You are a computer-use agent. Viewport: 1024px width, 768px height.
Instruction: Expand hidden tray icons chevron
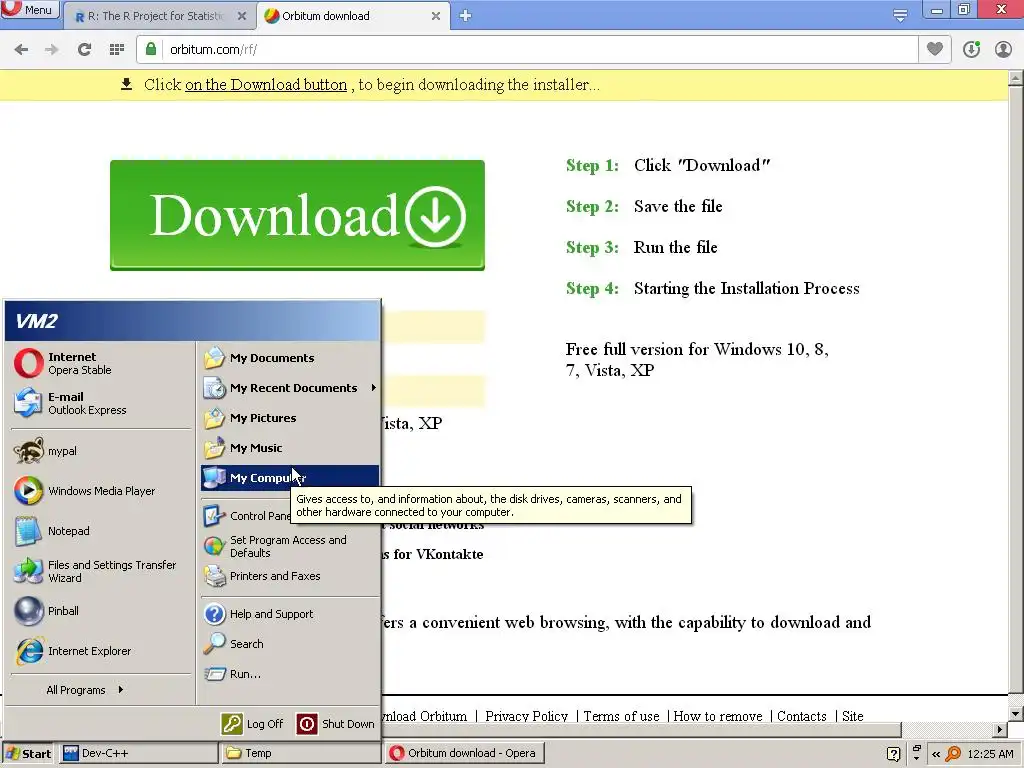tap(935, 754)
